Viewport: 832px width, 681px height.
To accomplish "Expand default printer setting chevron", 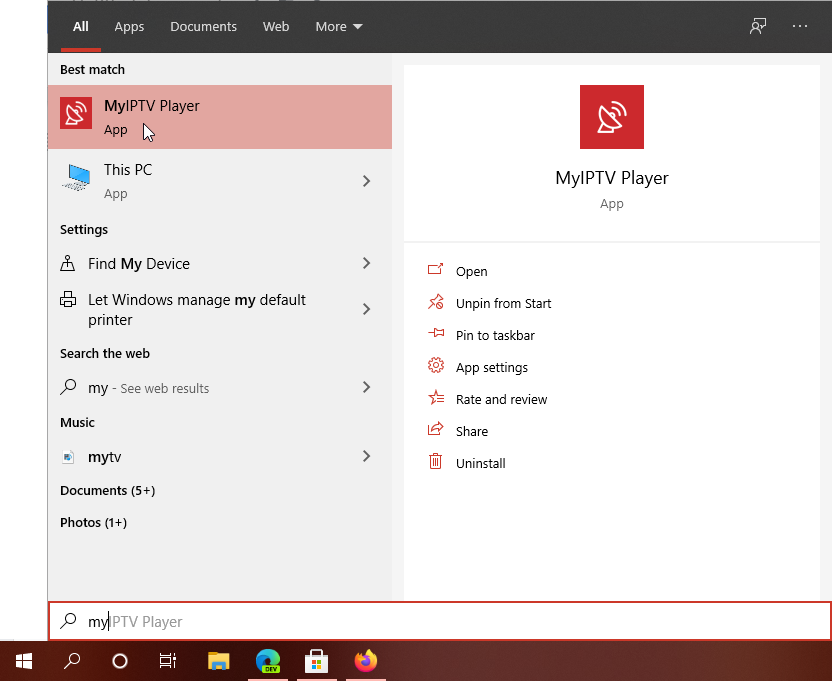I will click(366, 309).
